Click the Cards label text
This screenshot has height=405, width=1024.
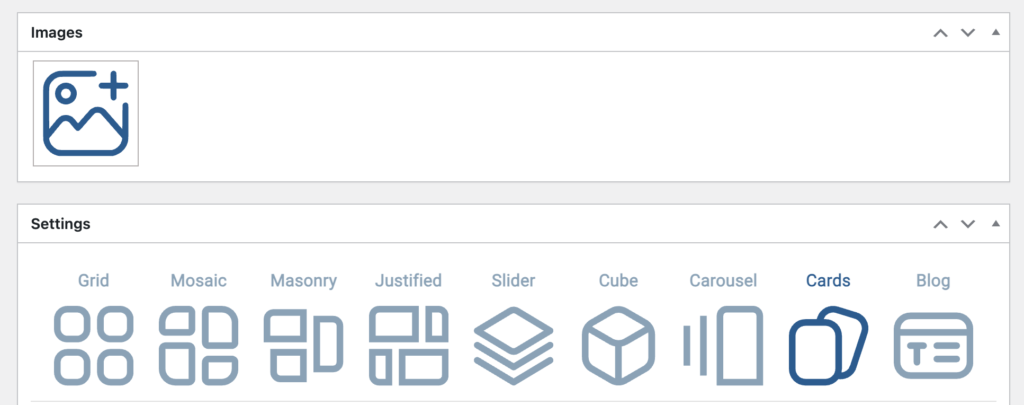(828, 281)
